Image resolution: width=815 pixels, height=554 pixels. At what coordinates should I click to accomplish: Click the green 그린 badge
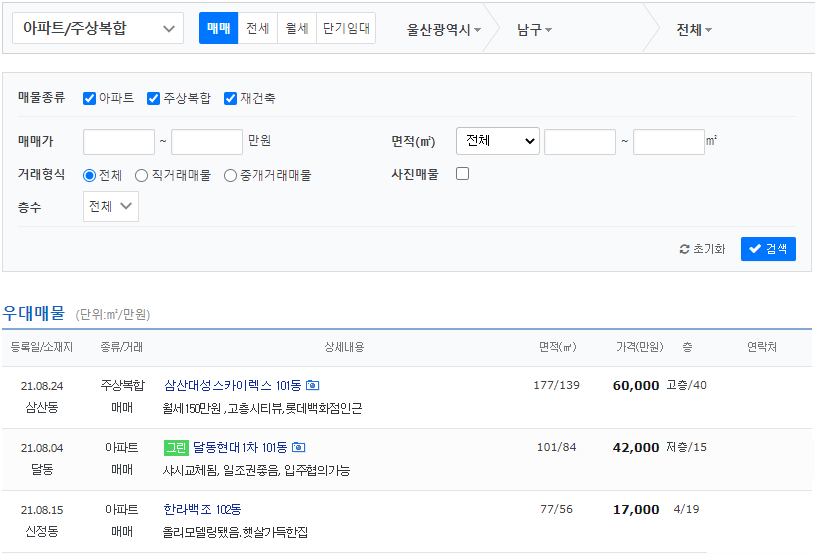[x=176, y=447]
